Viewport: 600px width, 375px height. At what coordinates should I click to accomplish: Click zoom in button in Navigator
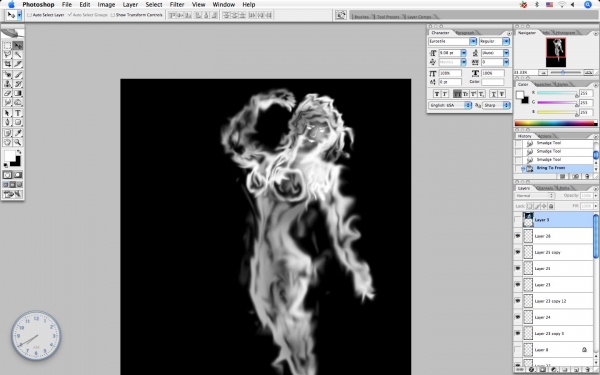[589, 72]
